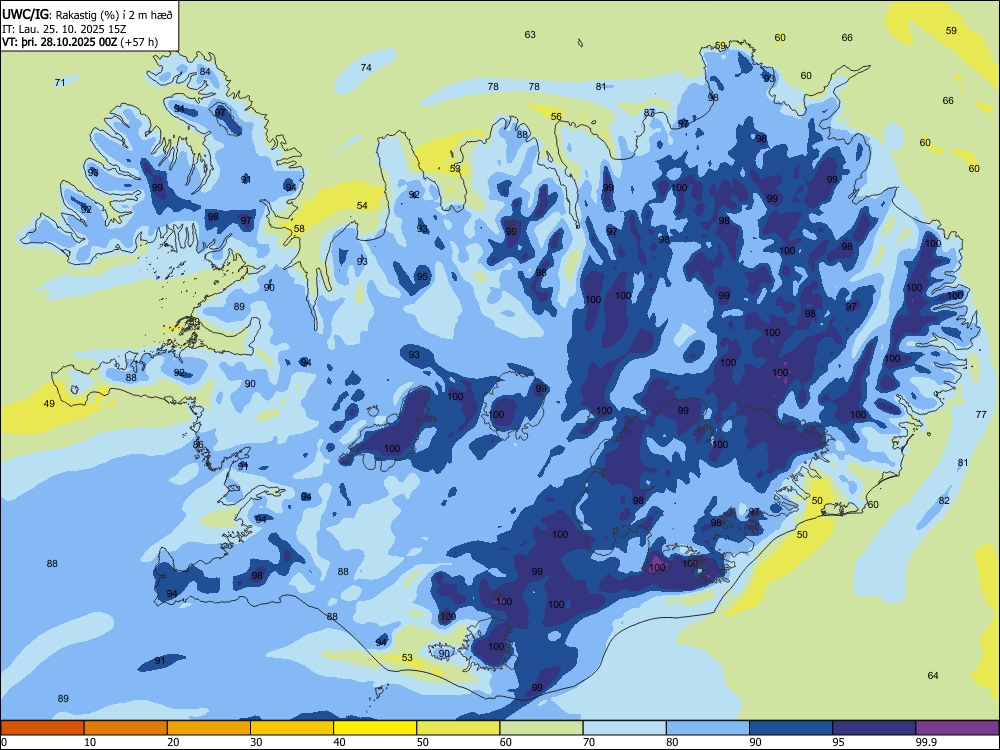
Task: Click the humidity value '84' on the map
Action: tap(205, 71)
